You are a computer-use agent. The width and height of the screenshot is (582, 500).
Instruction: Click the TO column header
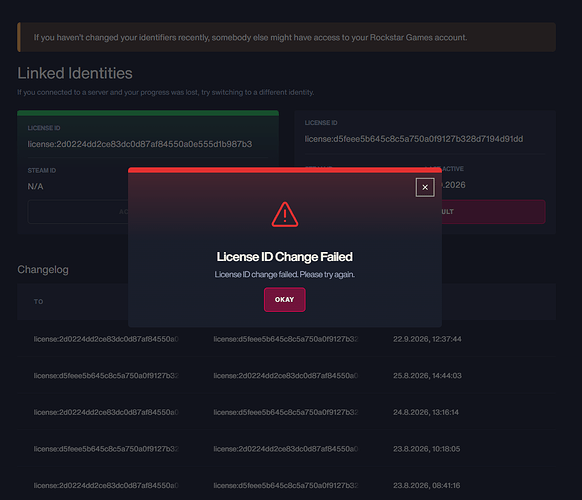pyautogui.click(x=38, y=301)
